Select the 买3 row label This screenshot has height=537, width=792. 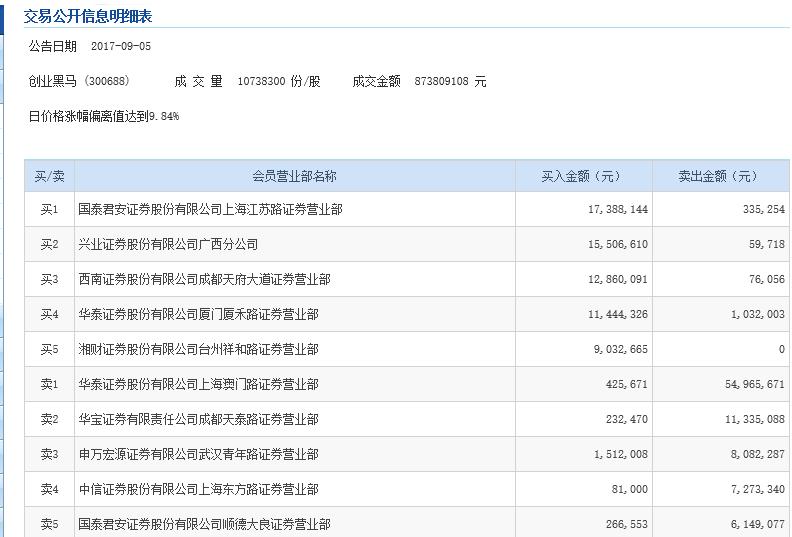(x=50, y=279)
